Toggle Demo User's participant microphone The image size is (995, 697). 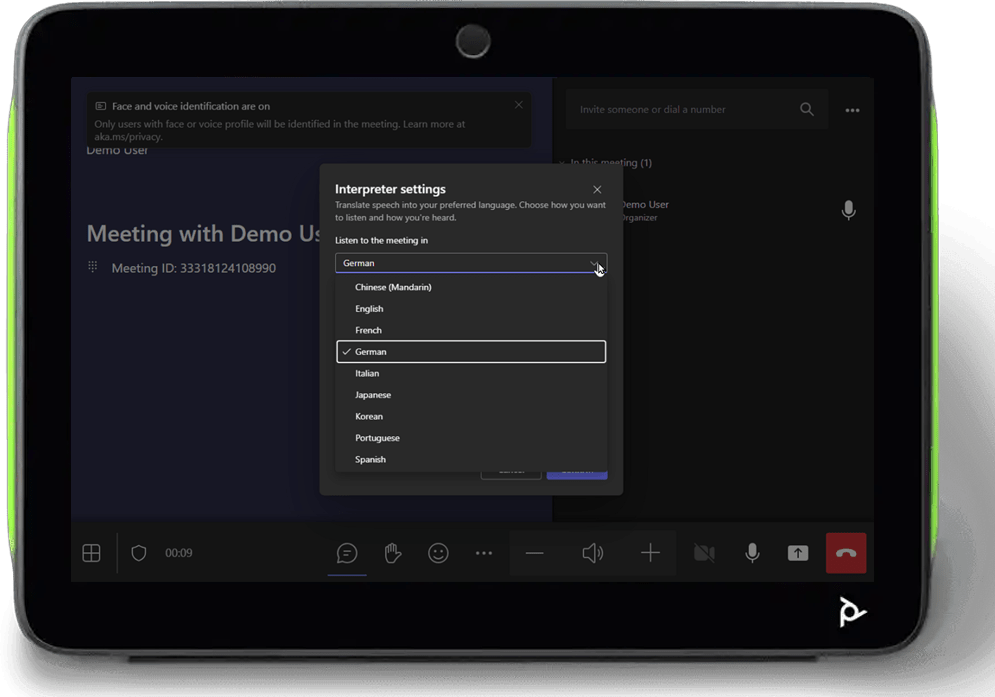click(848, 211)
